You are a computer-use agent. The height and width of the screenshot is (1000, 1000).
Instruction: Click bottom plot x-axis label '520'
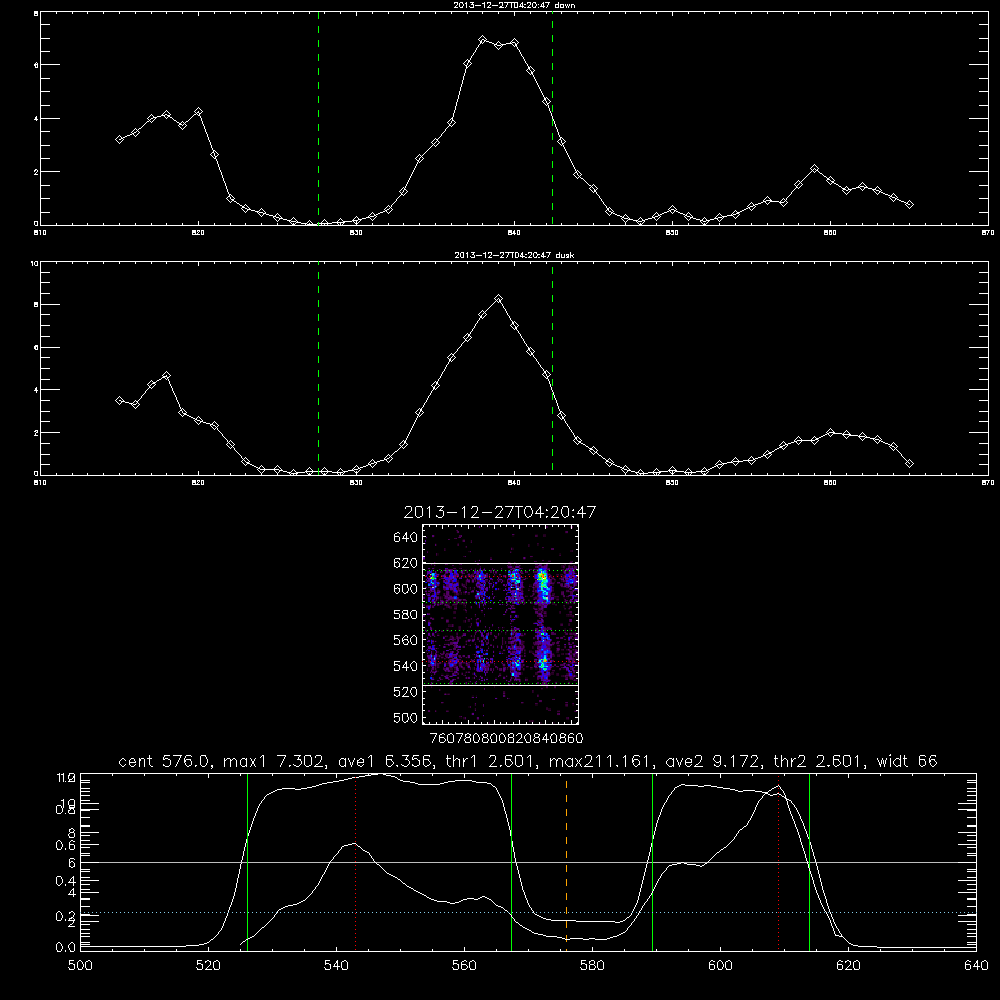coord(208,966)
